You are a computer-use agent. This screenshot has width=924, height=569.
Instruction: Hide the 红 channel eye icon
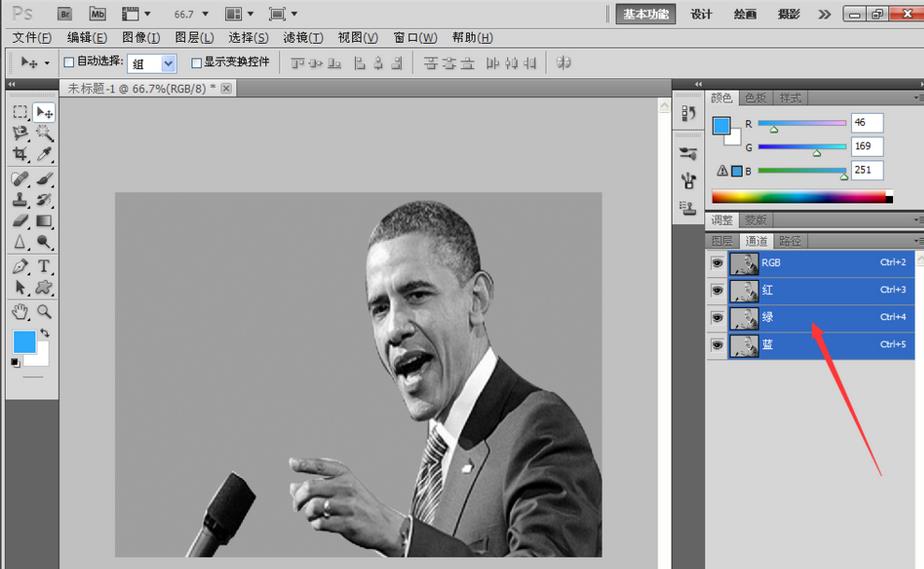tap(716, 290)
